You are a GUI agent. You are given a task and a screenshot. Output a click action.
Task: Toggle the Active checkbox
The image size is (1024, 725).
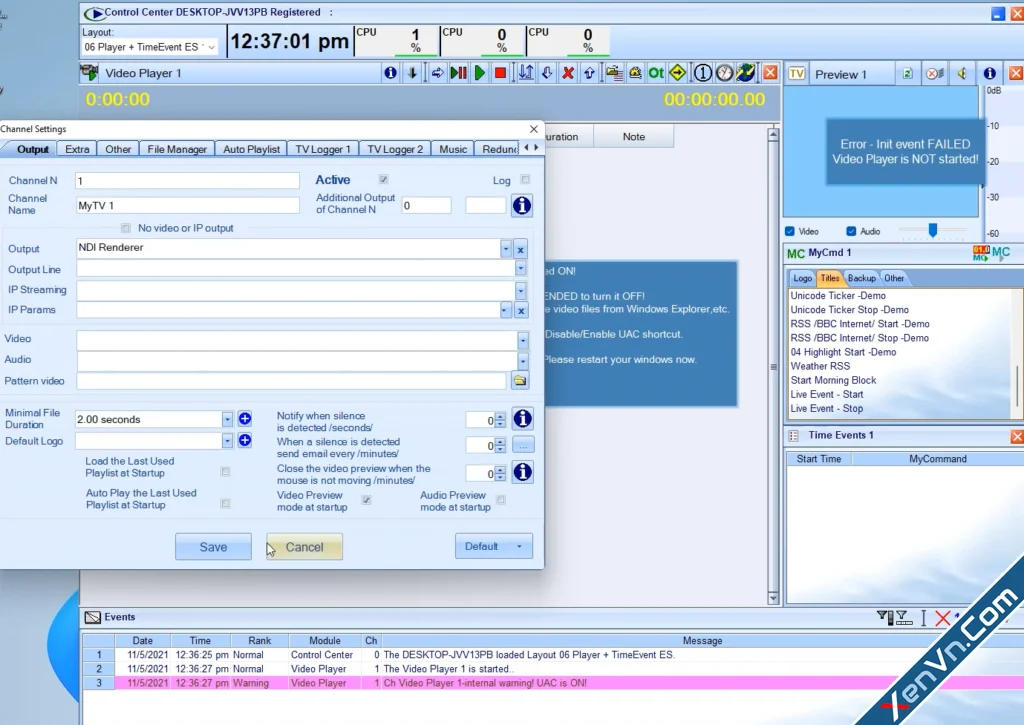point(383,179)
